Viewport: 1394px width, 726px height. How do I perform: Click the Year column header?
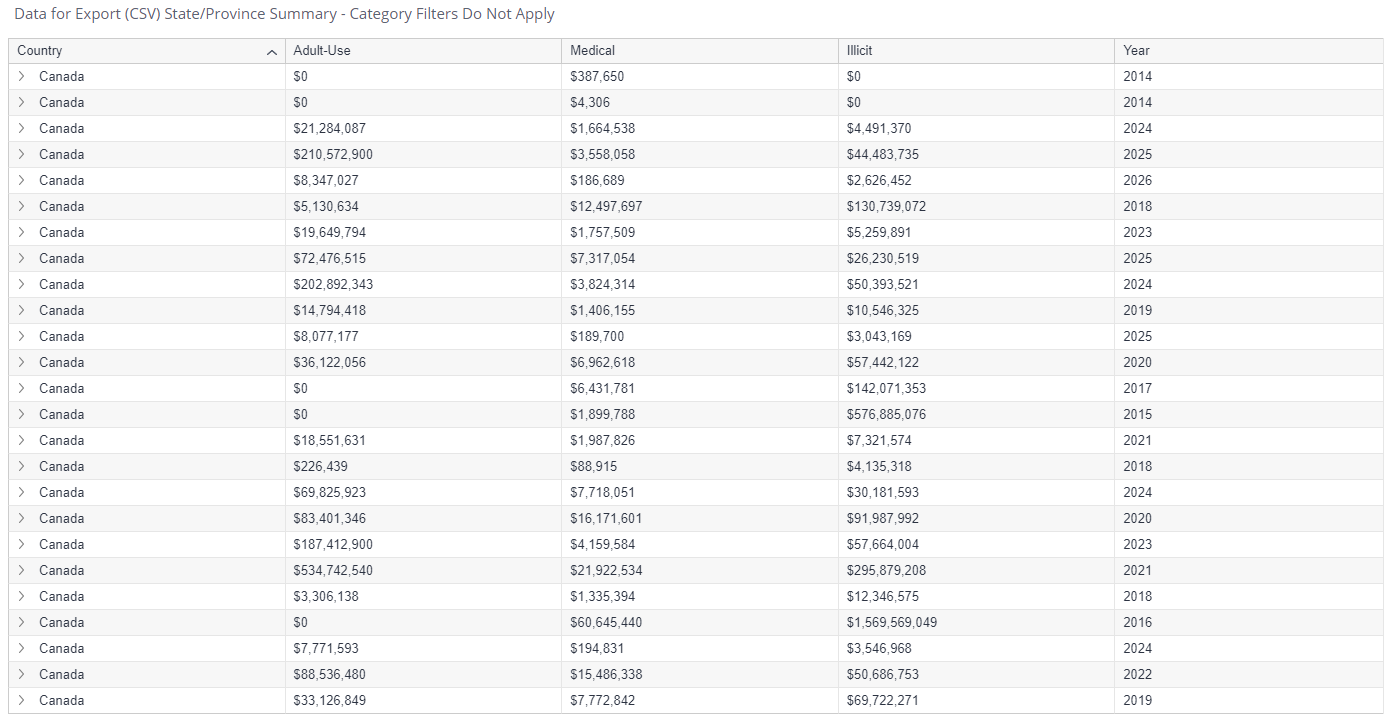[1136, 51]
